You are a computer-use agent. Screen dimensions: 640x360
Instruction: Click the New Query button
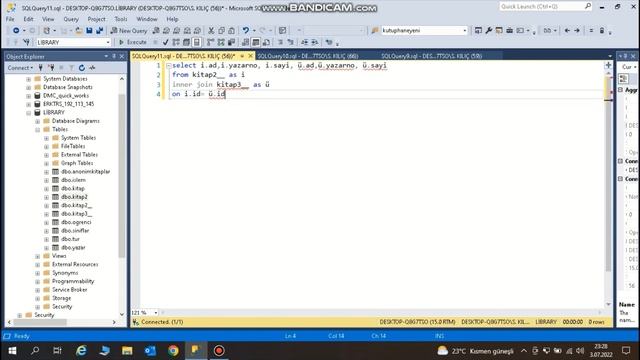[129, 31]
